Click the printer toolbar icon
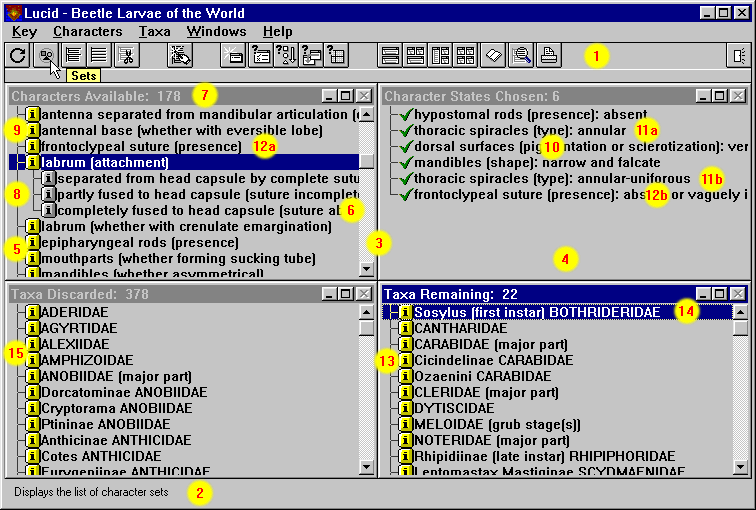The height and width of the screenshot is (510, 756). pyautogui.click(x=549, y=55)
